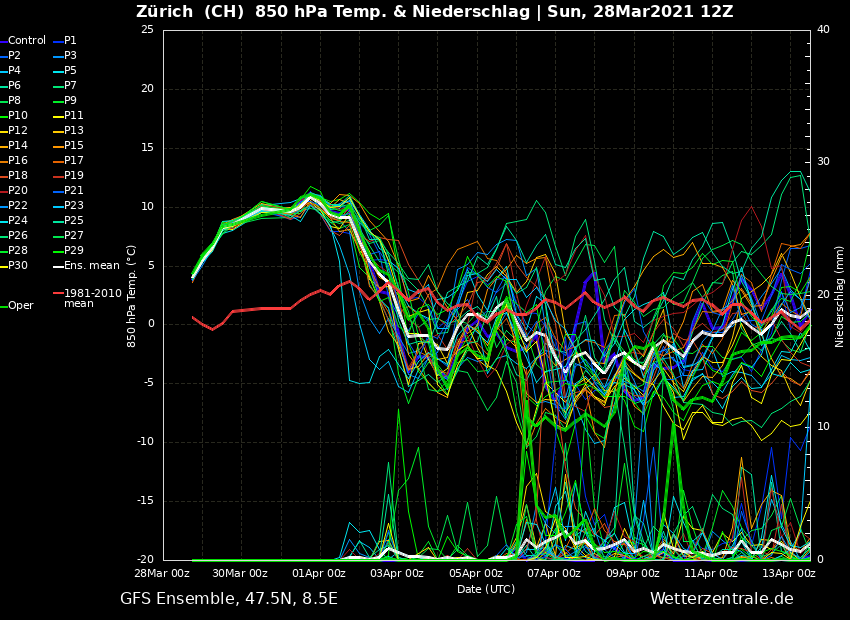Click the chart title Zürich (CH)
The height and width of the screenshot is (620, 850).
point(190,11)
